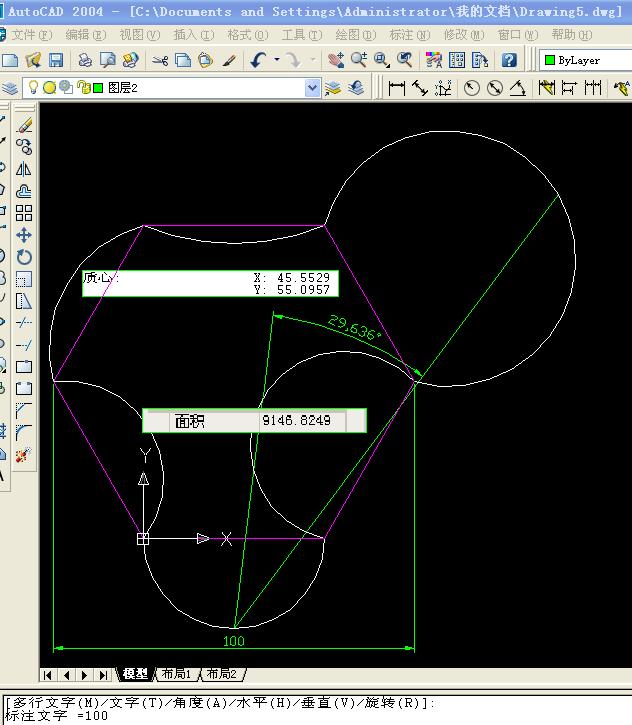Click the Open drawing folder icon
This screenshot has width=632, height=725.
(x=33, y=60)
